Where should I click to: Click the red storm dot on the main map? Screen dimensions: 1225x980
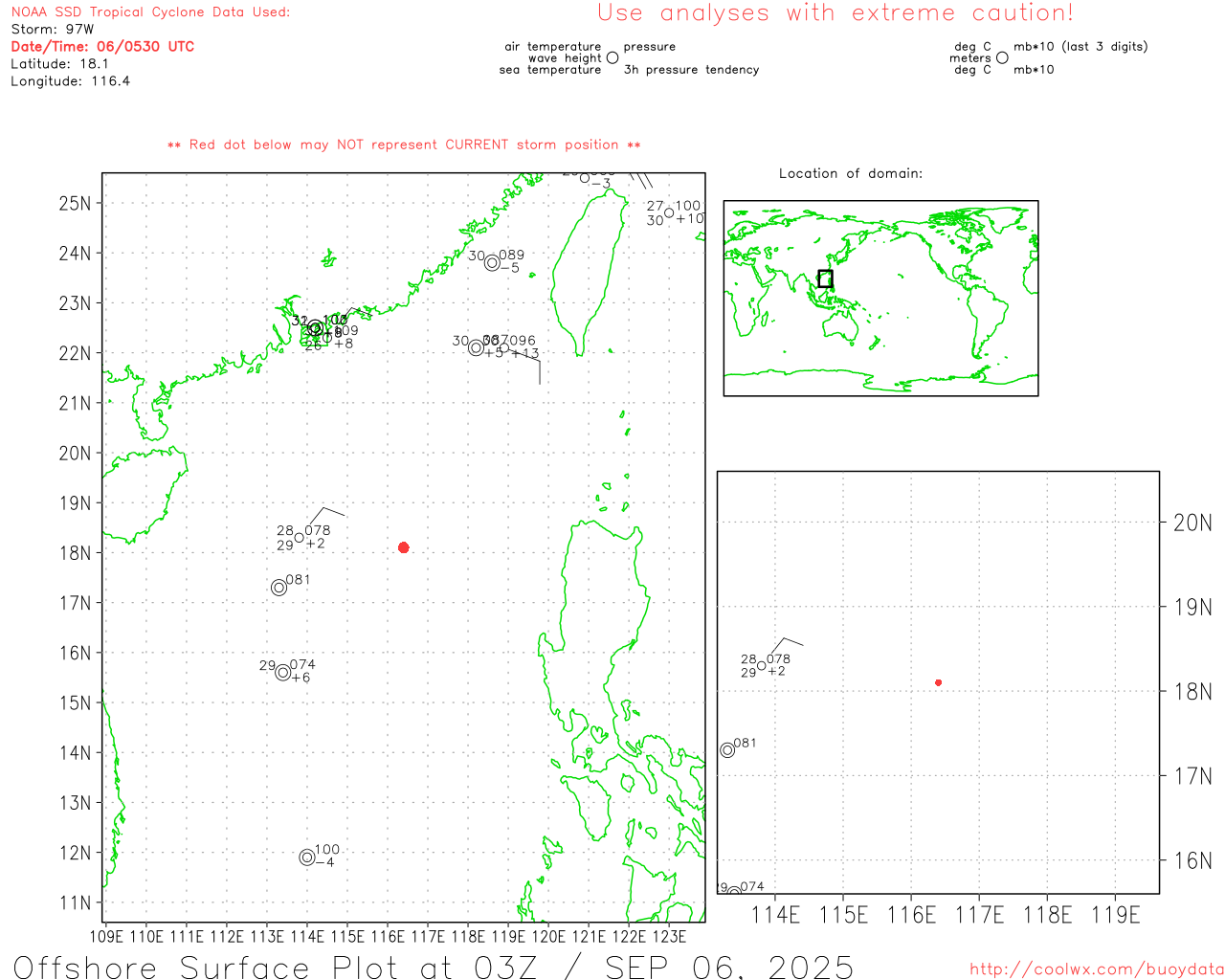pos(404,547)
